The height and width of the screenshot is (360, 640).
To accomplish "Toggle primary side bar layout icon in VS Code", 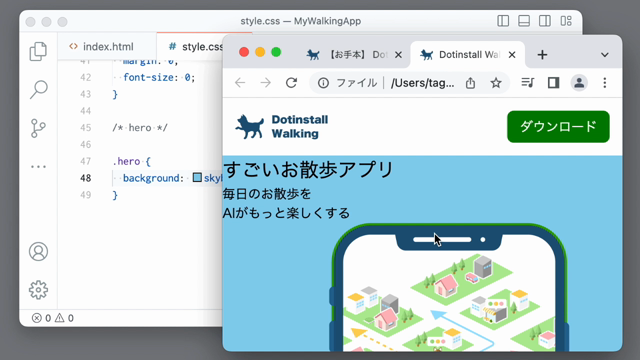I will coord(503,21).
